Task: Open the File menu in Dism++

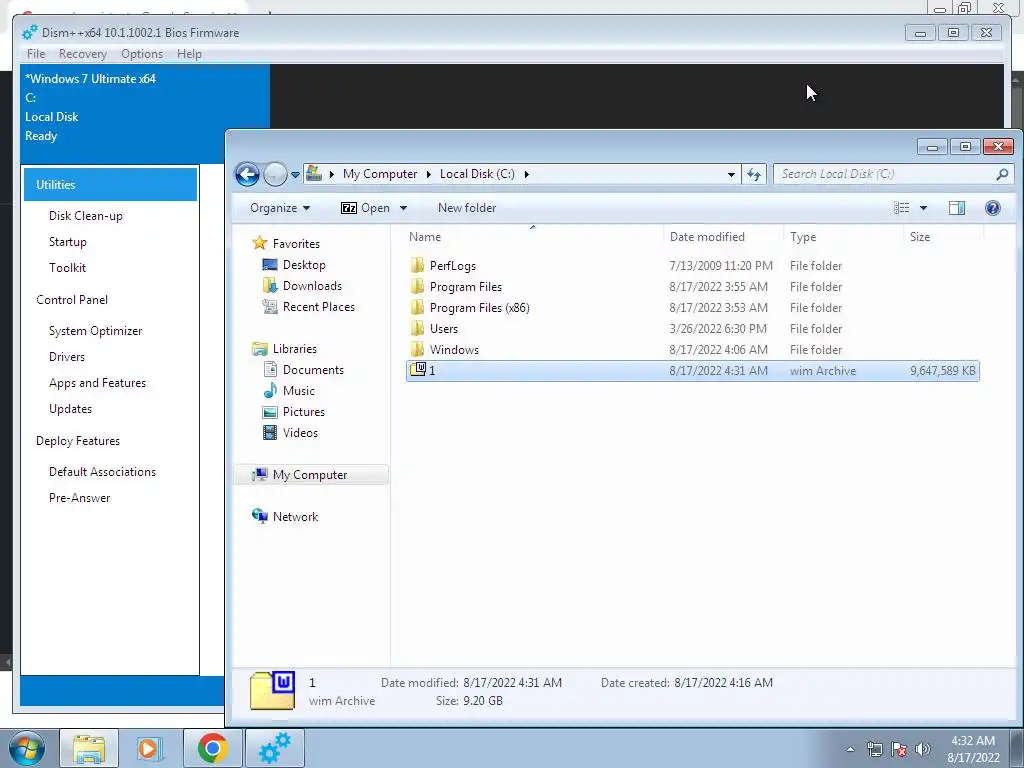Action: click(x=36, y=54)
